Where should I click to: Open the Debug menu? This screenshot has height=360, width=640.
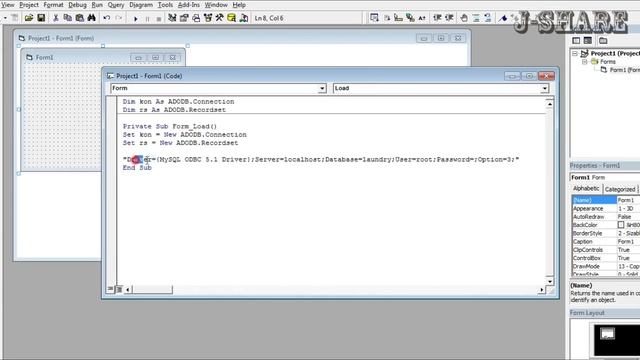click(x=77, y=5)
